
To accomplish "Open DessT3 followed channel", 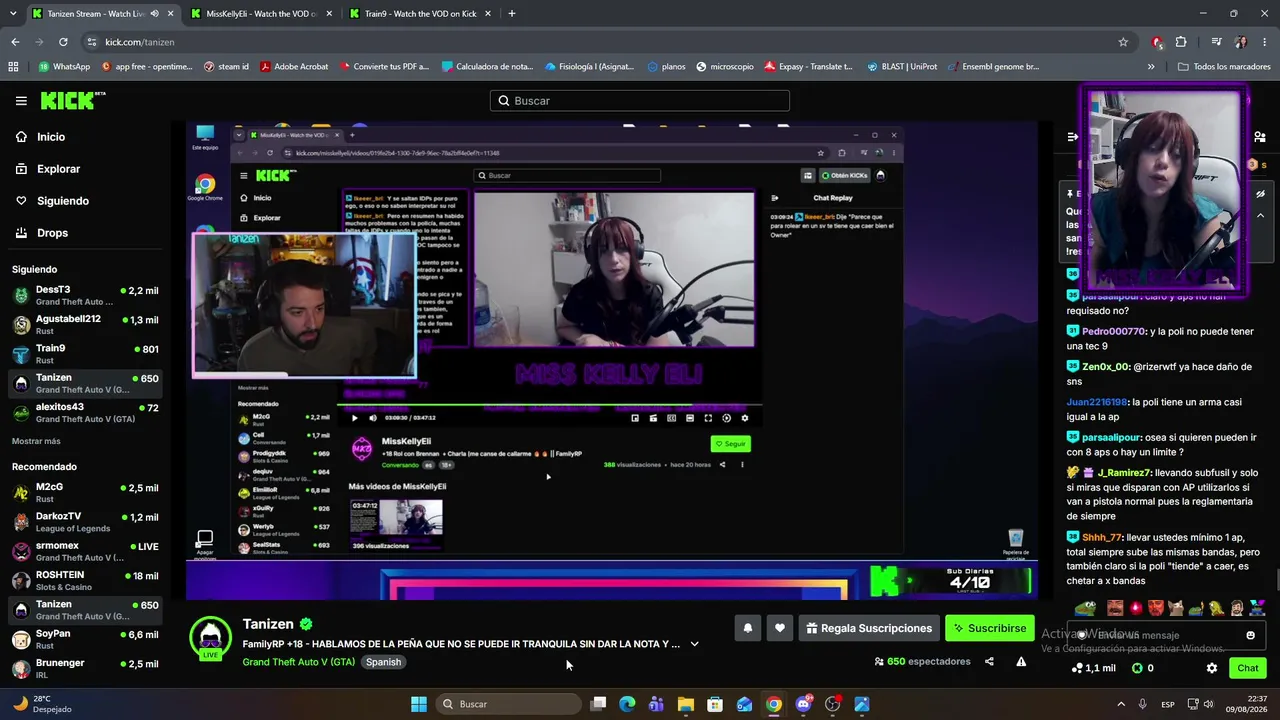I will (86, 295).
